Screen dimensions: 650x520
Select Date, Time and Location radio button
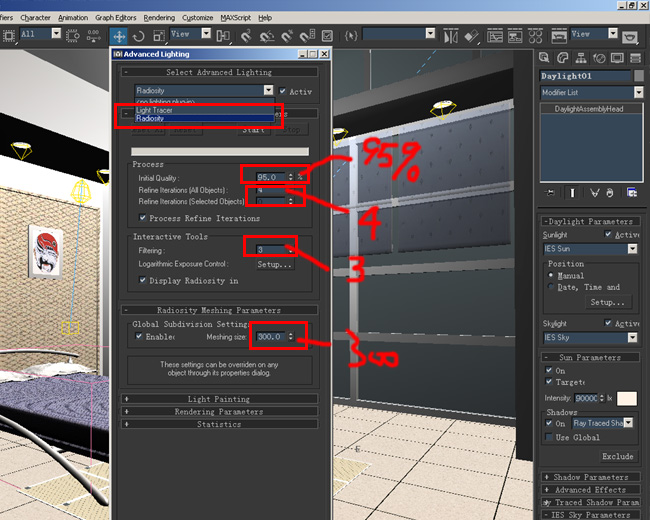[551, 287]
